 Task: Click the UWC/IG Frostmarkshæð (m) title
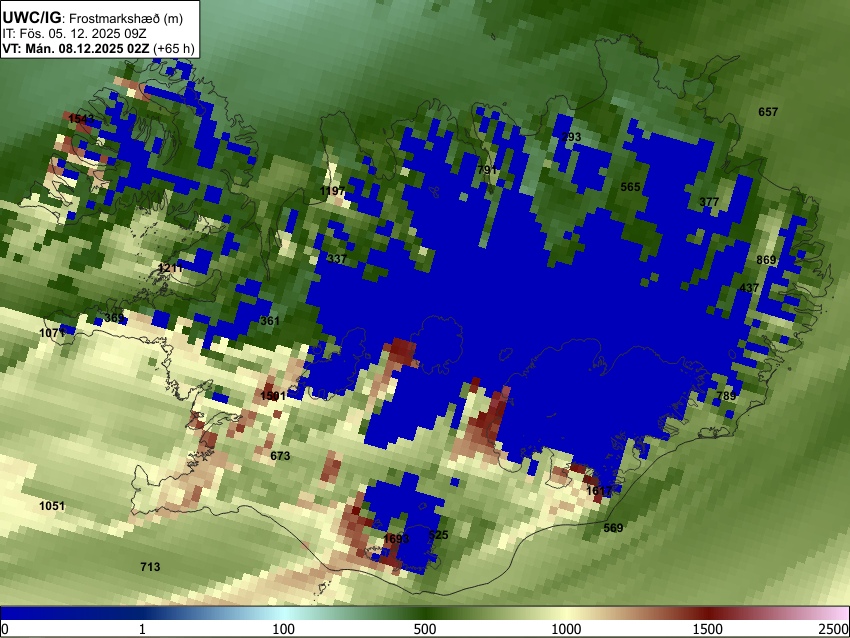(x=93, y=18)
